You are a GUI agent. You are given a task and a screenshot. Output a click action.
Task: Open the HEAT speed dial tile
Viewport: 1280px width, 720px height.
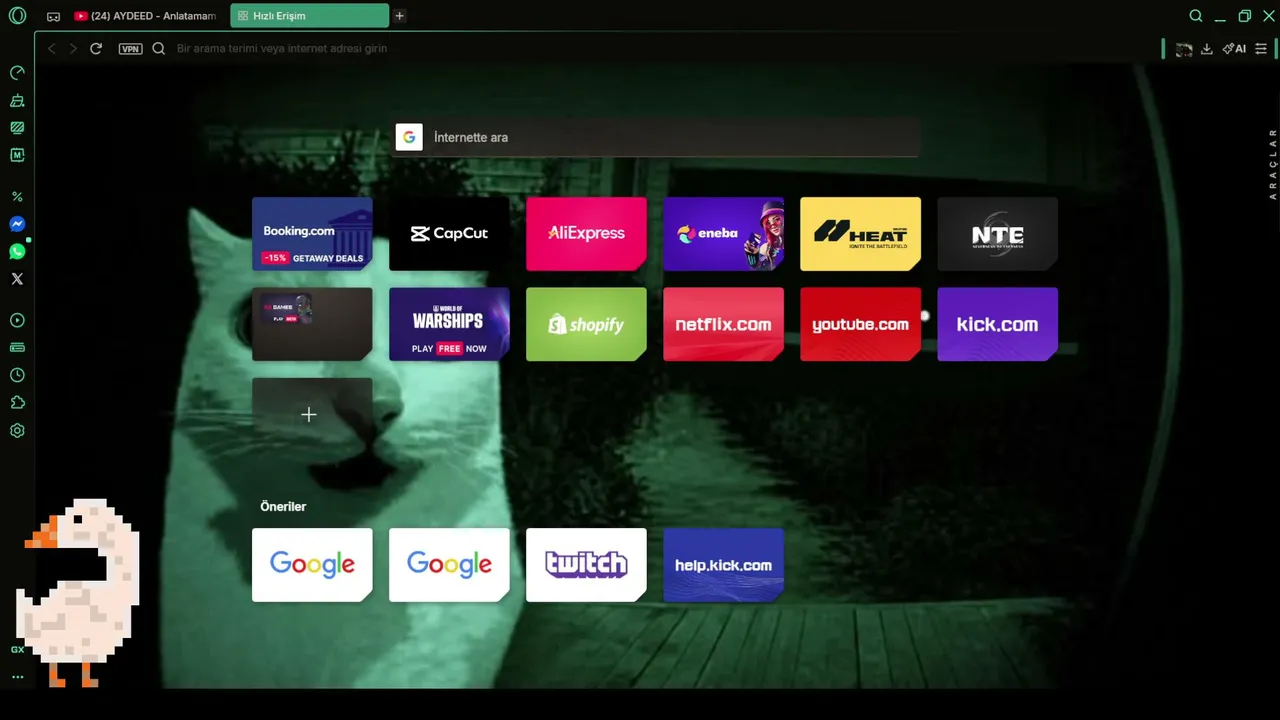(860, 233)
